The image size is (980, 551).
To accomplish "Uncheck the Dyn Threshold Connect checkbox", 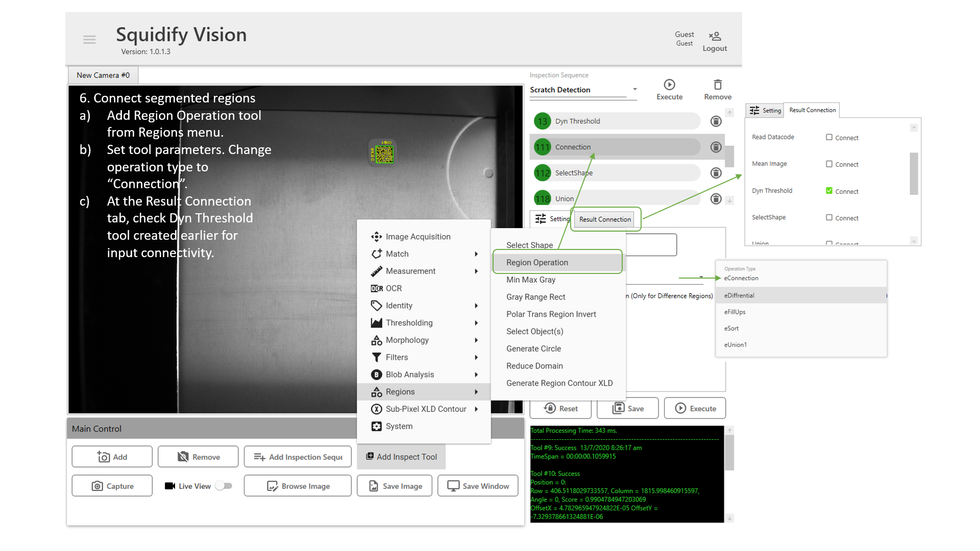I will pos(829,191).
